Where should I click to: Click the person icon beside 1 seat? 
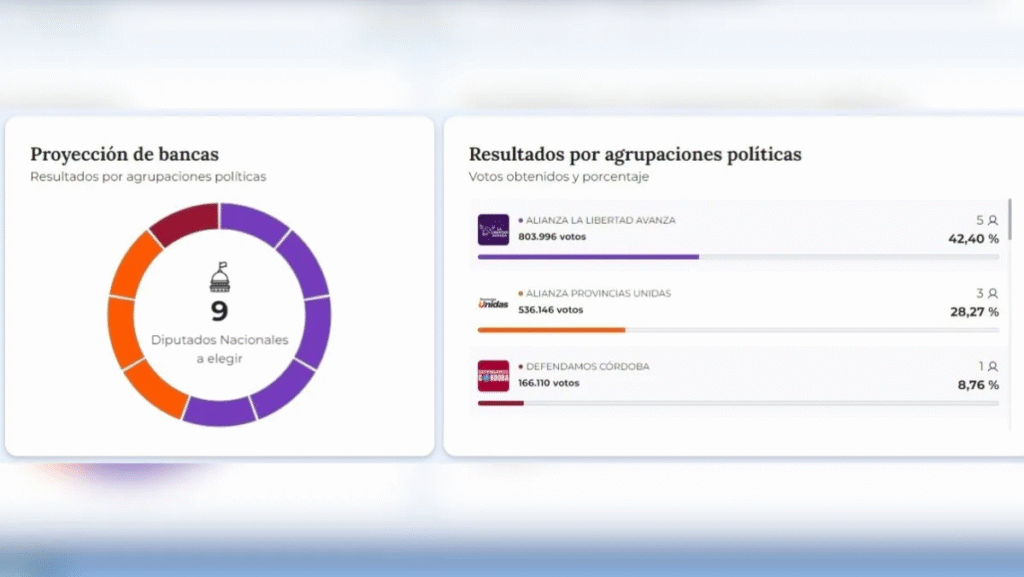coord(993,366)
